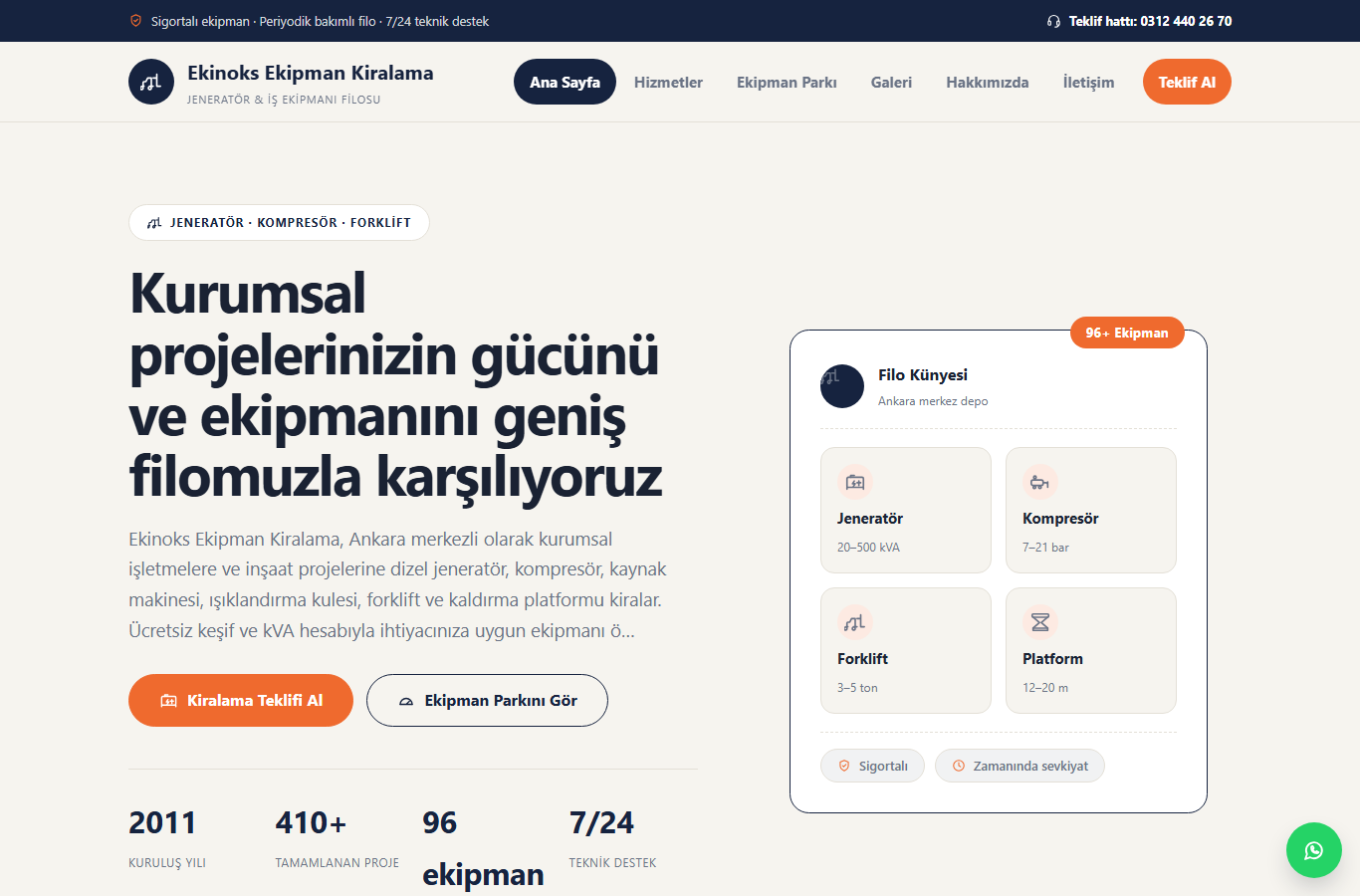Click the Zamanında sevkiyat chip

click(1020, 766)
